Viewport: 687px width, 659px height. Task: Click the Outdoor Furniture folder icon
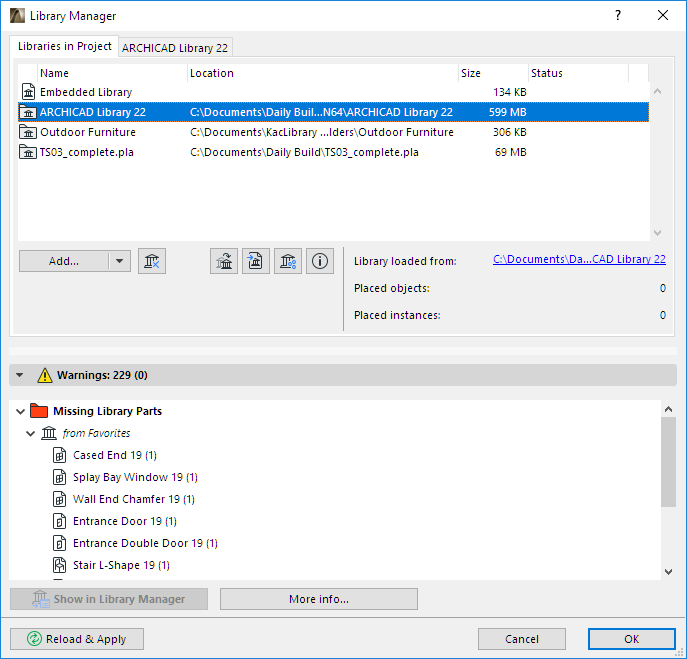click(x=28, y=132)
